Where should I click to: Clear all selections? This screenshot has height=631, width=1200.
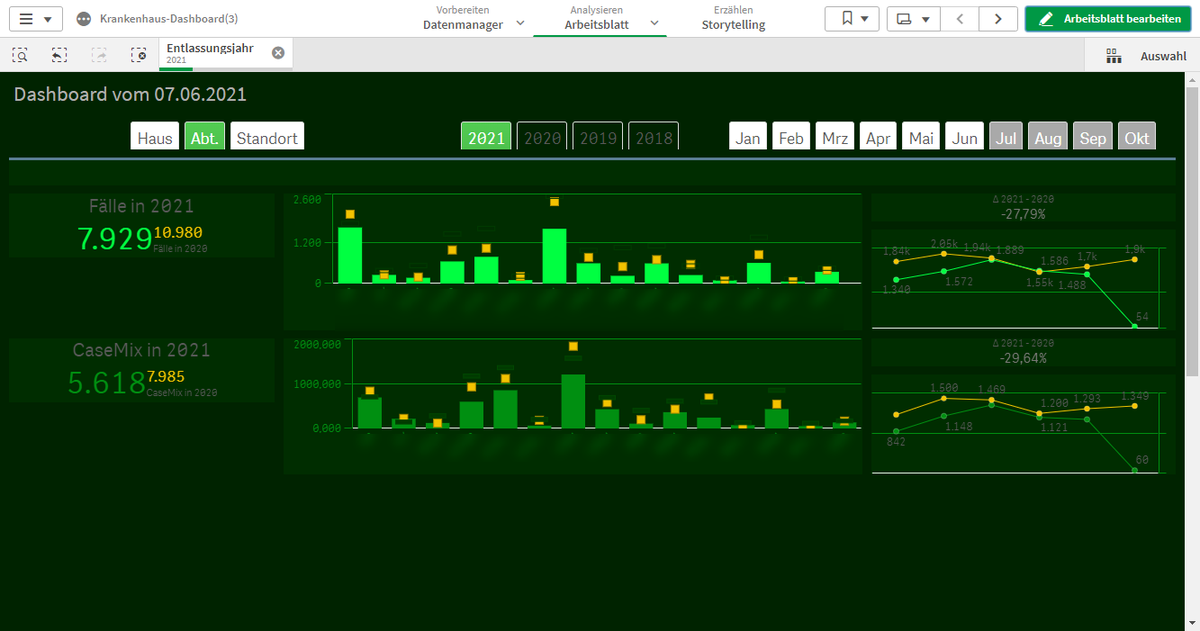[139, 55]
